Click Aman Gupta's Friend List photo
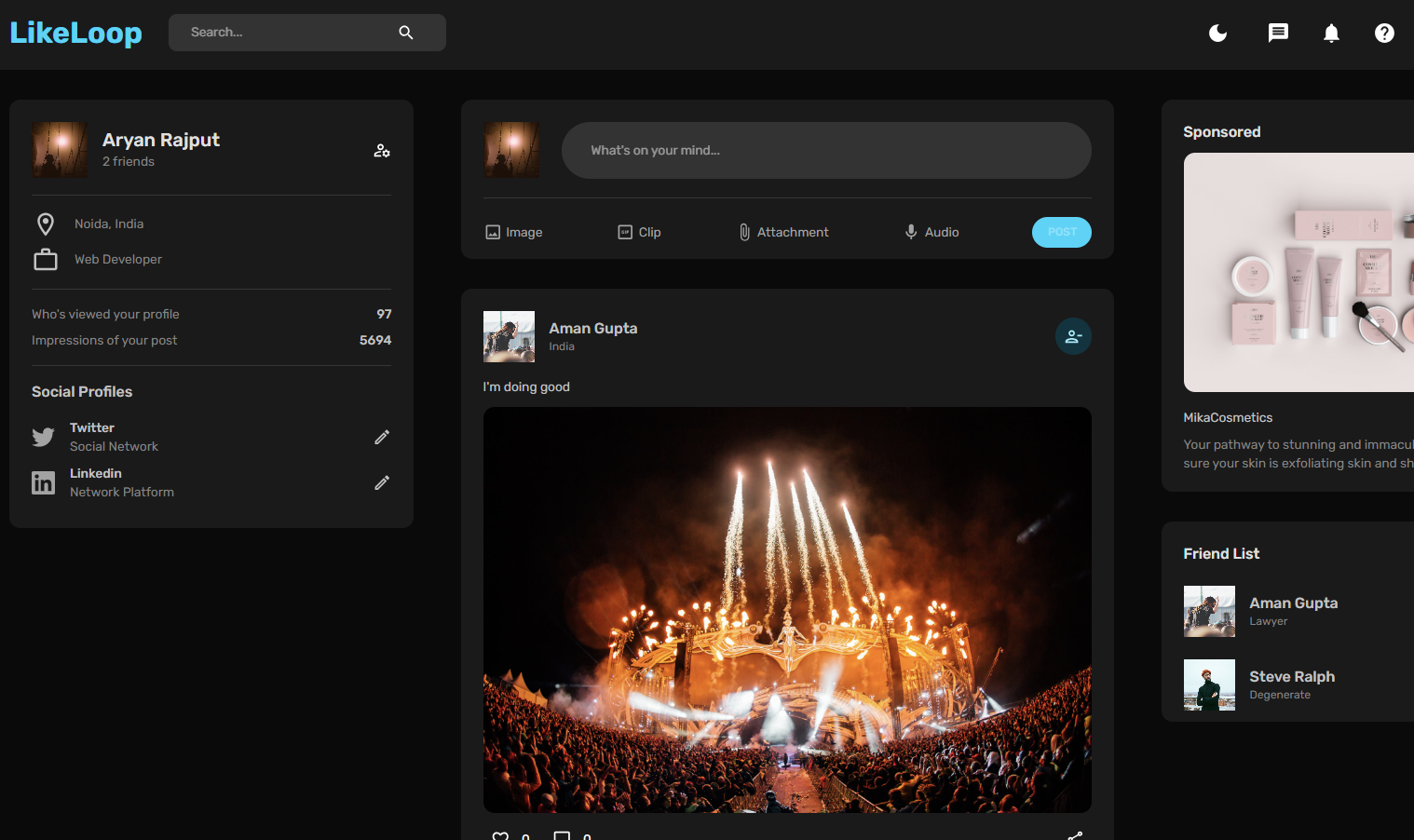 1209,611
